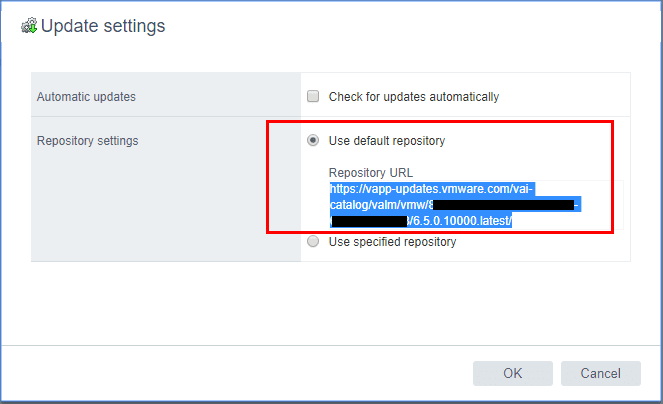Click the Update settings title text

tap(103, 26)
